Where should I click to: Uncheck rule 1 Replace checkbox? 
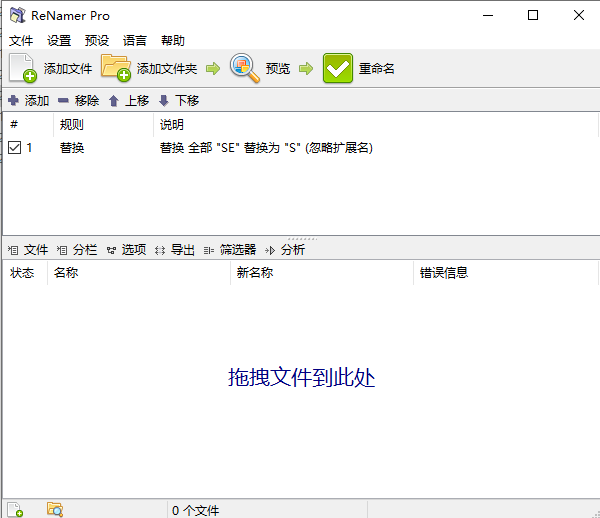pos(15,147)
